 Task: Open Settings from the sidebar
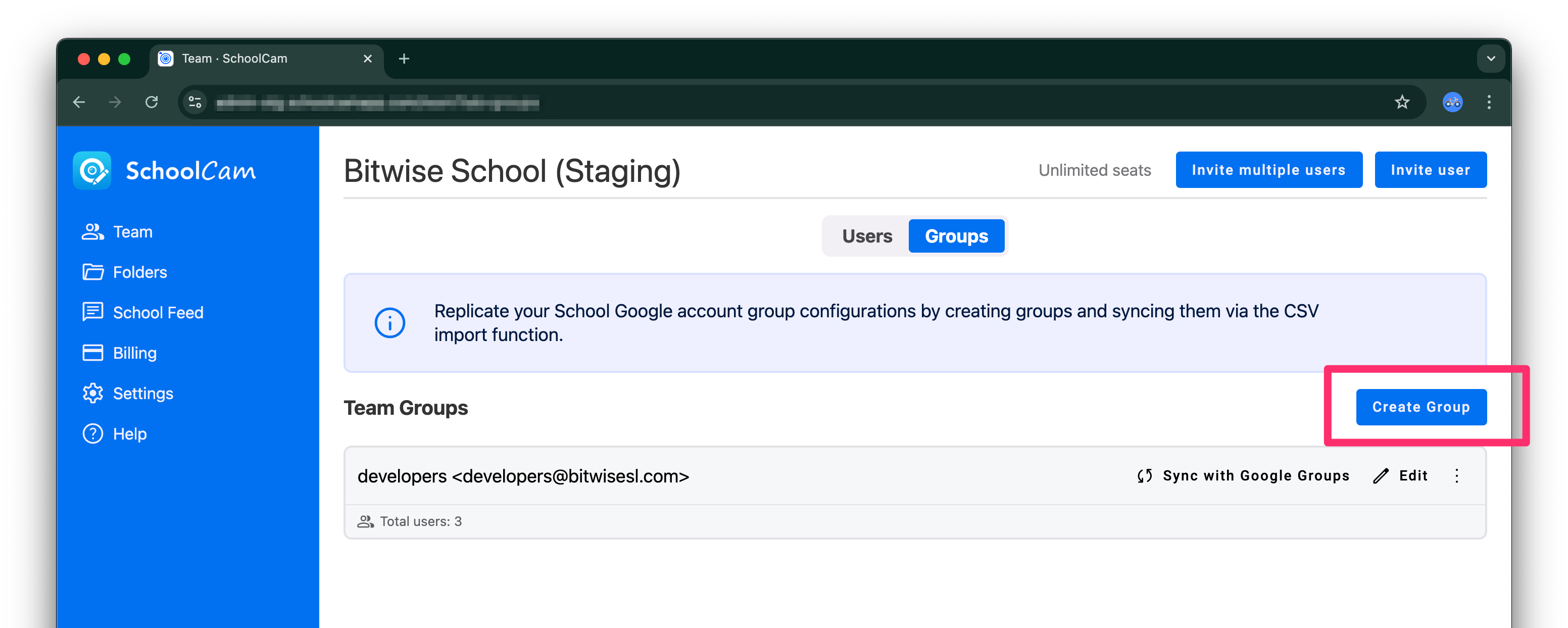click(128, 393)
